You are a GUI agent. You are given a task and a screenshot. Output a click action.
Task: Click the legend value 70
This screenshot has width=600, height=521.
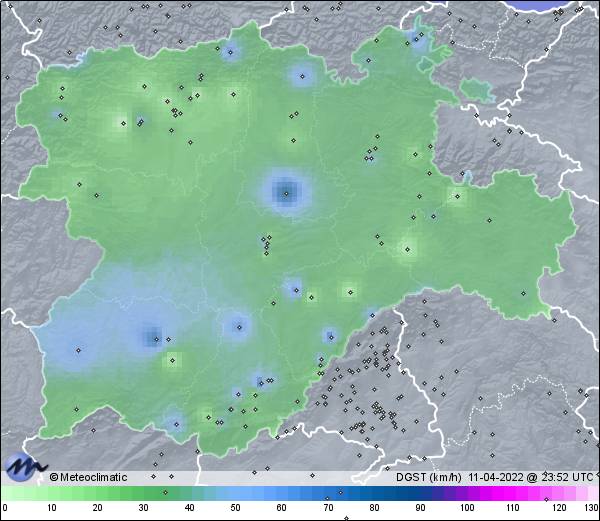click(328, 508)
